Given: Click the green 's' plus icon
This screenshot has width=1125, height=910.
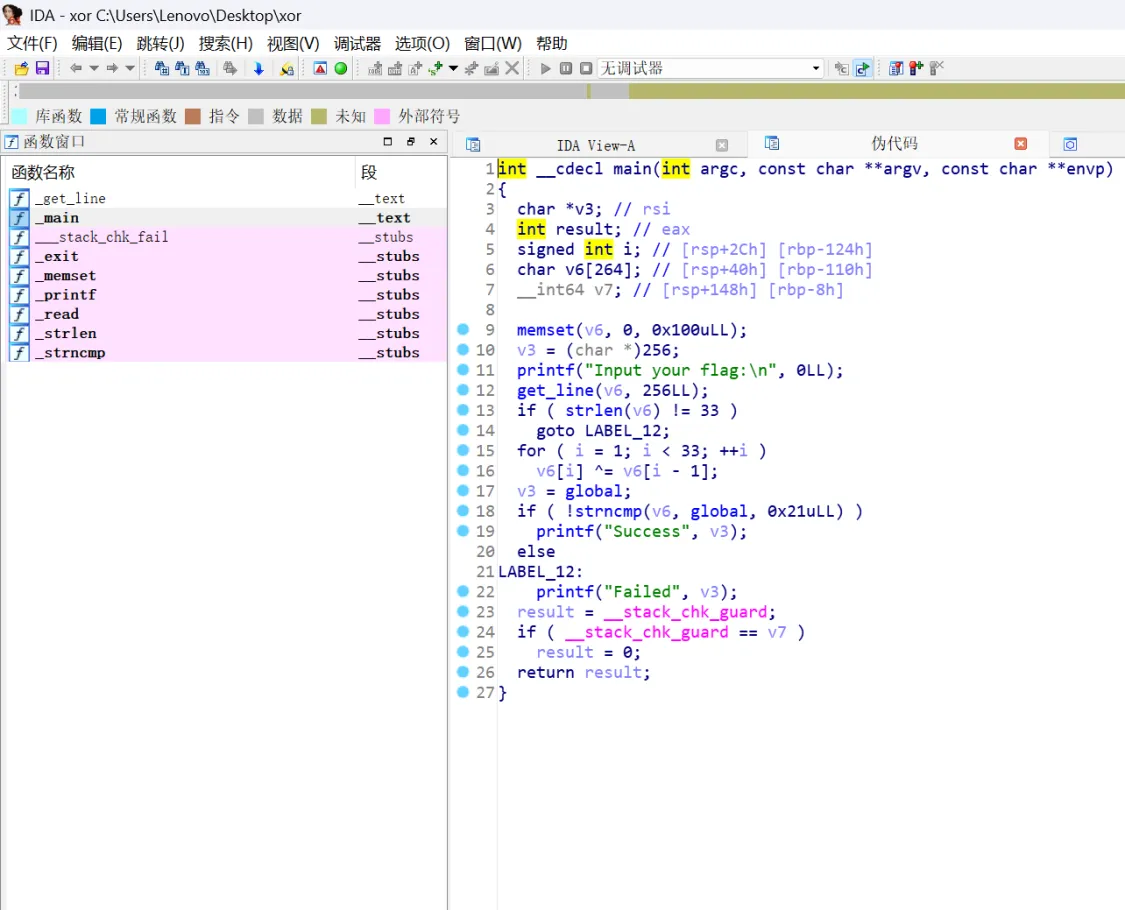Looking at the screenshot, I should coord(435,68).
